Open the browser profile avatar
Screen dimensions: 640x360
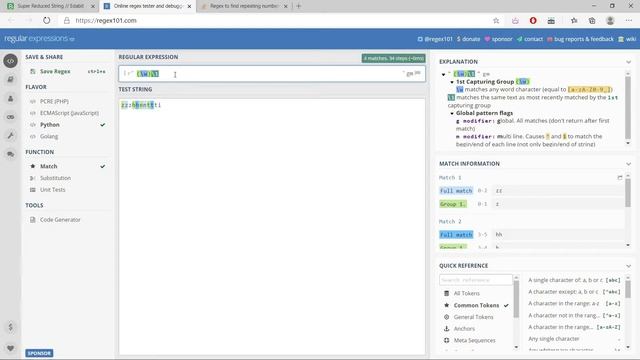point(610,20)
